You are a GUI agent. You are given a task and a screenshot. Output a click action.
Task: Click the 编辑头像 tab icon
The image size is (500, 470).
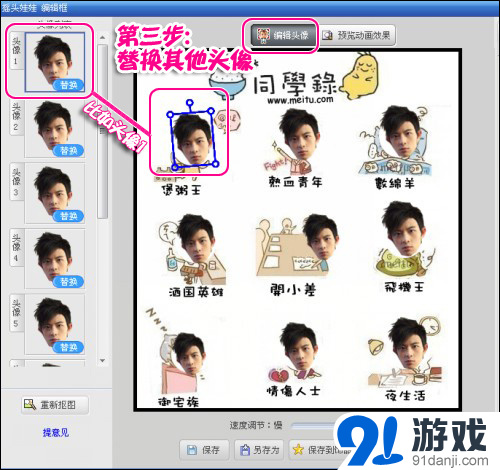click(263, 35)
